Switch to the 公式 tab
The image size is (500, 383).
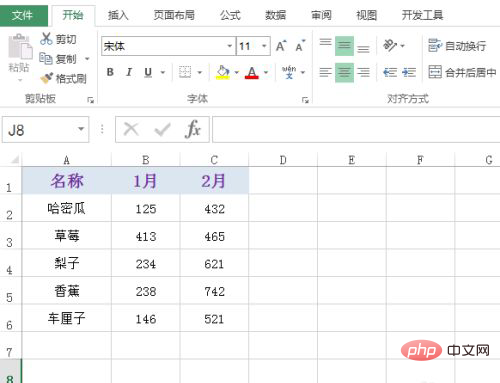pos(230,15)
